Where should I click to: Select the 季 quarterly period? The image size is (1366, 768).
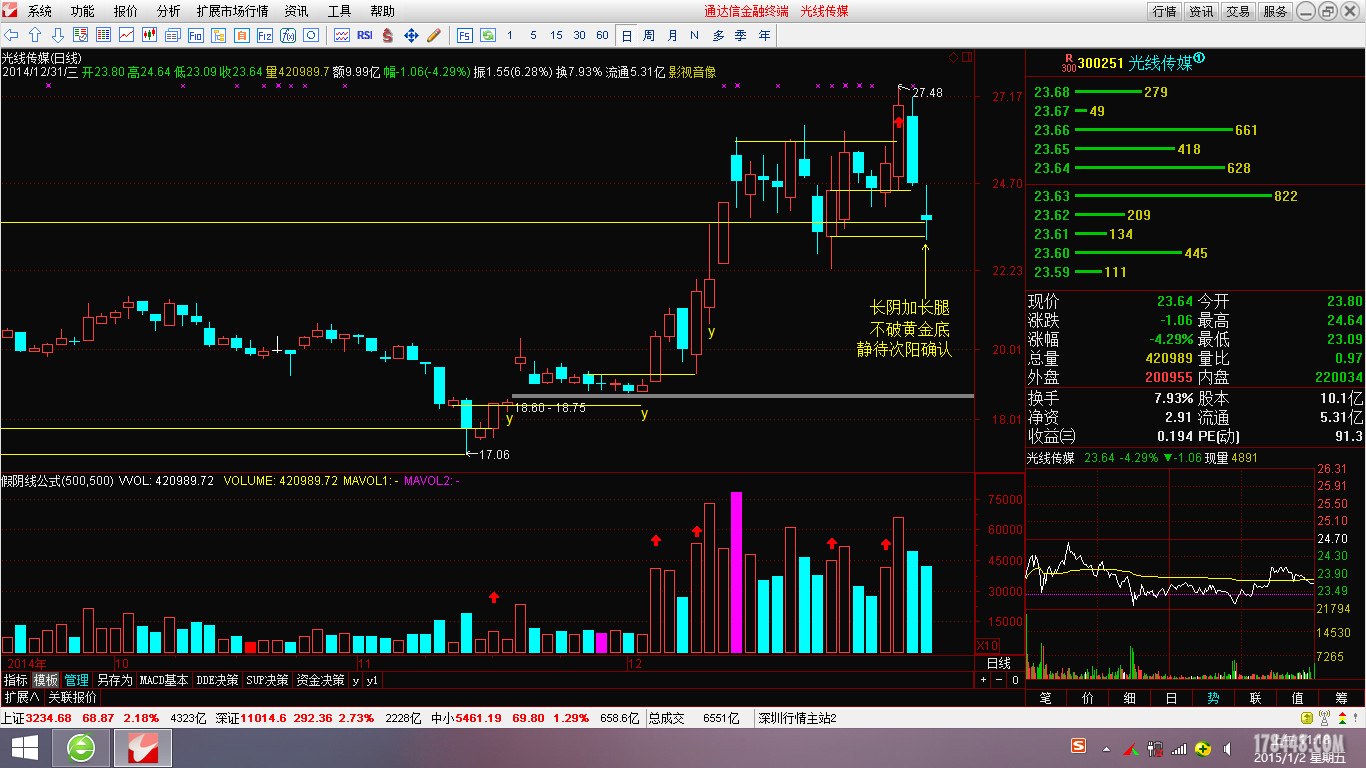[x=741, y=35]
